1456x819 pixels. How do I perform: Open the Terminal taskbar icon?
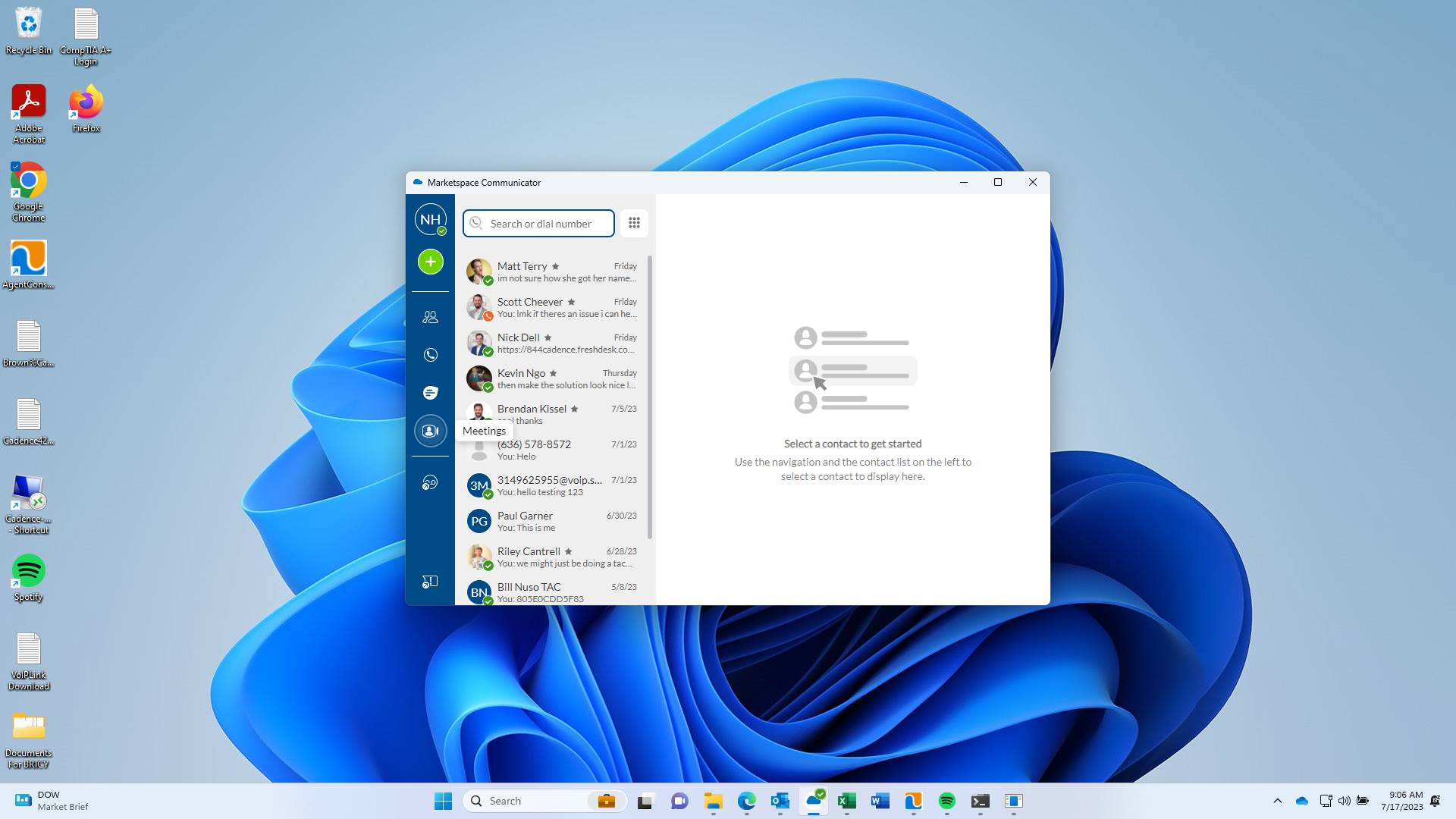[980, 801]
